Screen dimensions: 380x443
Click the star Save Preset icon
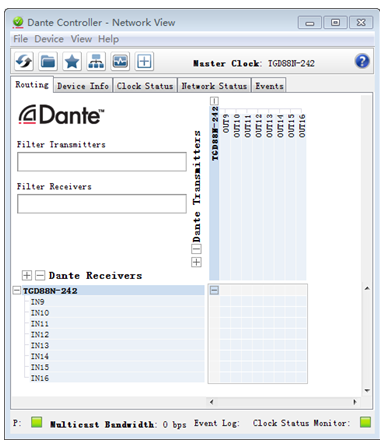point(72,61)
